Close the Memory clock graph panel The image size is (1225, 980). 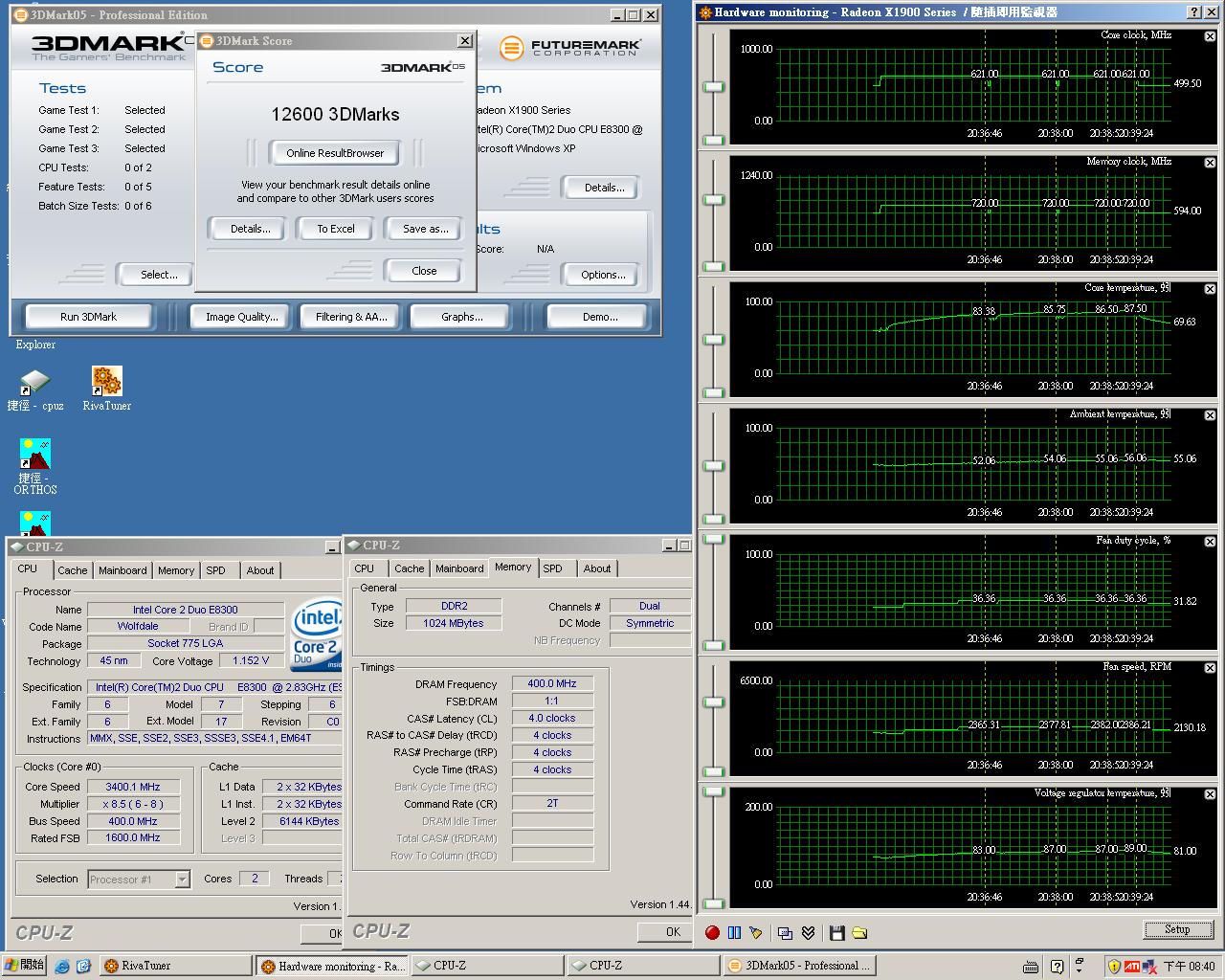pyautogui.click(x=1210, y=163)
